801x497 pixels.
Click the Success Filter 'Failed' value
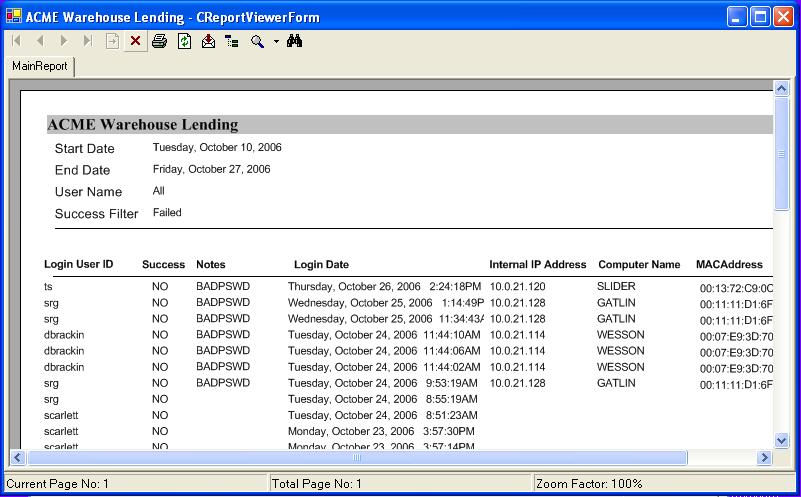[167, 212]
